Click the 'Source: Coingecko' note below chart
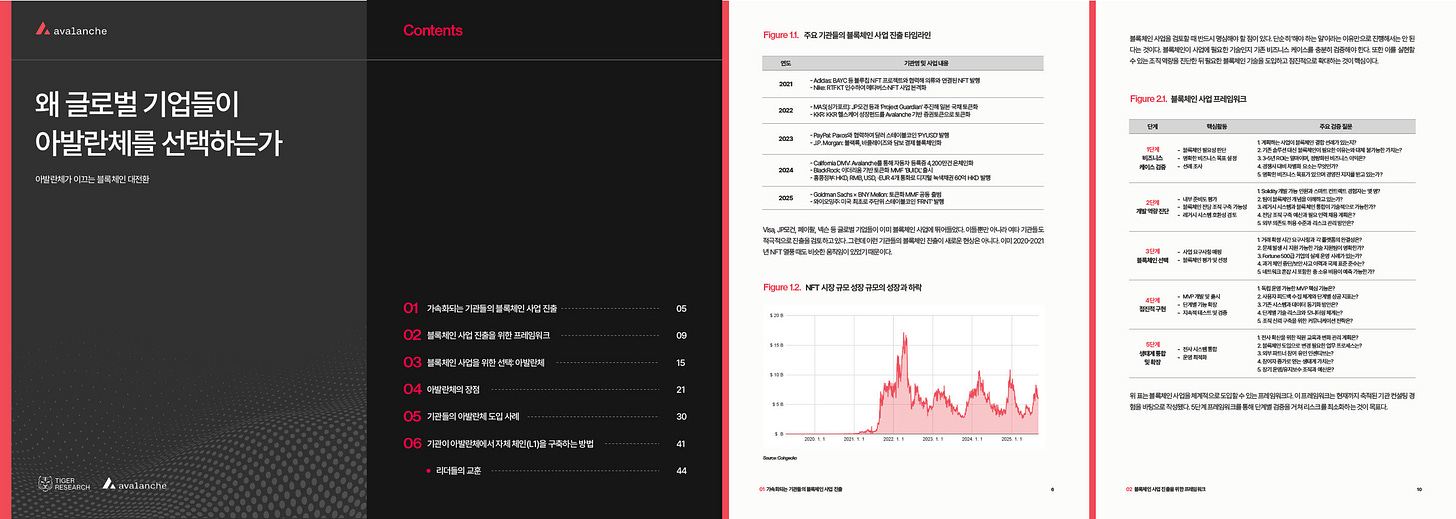The image size is (1456, 519). click(x=781, y=458)
